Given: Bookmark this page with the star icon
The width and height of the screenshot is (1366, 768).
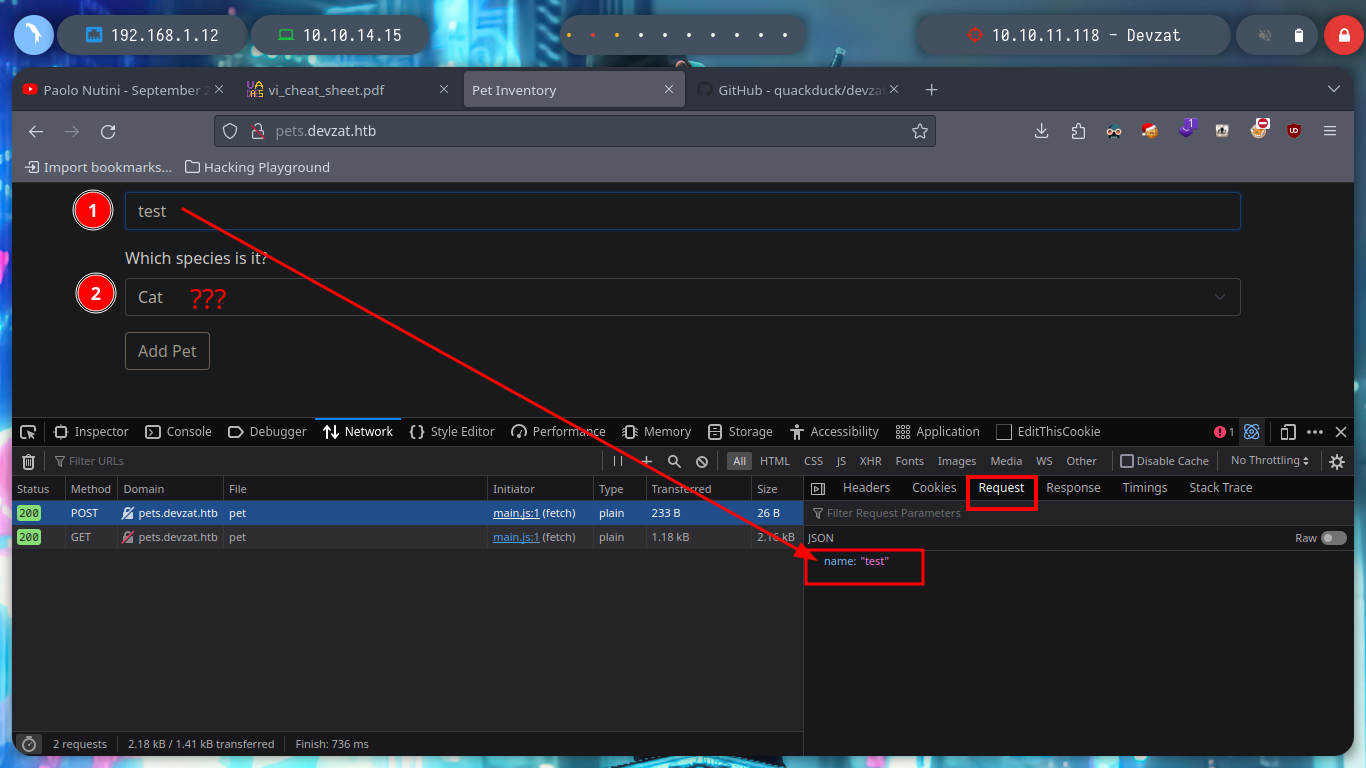Looking at the screenshot, I should 919,131.
